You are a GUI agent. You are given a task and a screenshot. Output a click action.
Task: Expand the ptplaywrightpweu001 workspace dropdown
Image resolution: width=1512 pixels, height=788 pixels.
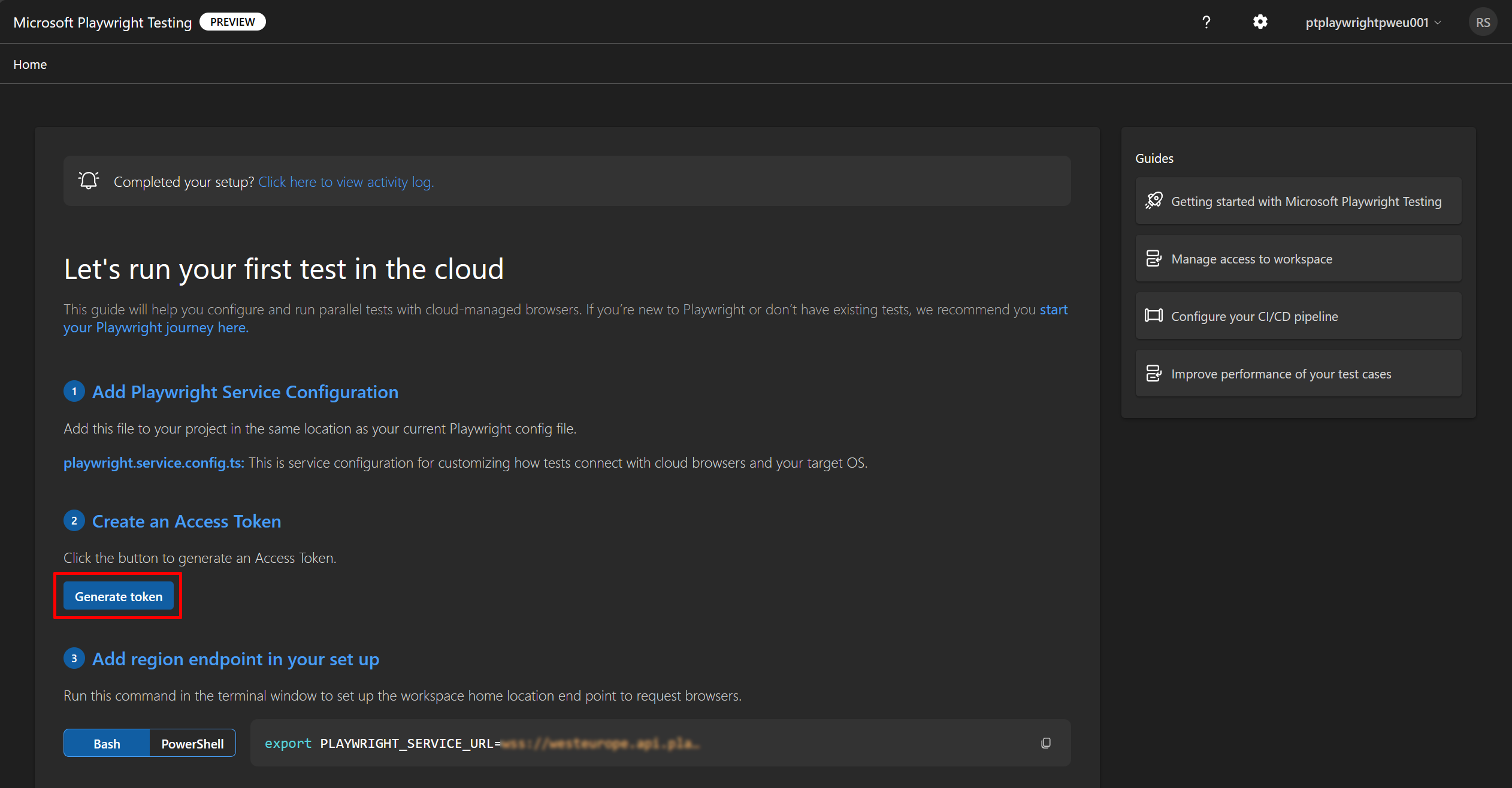[x=1373, y=22]
